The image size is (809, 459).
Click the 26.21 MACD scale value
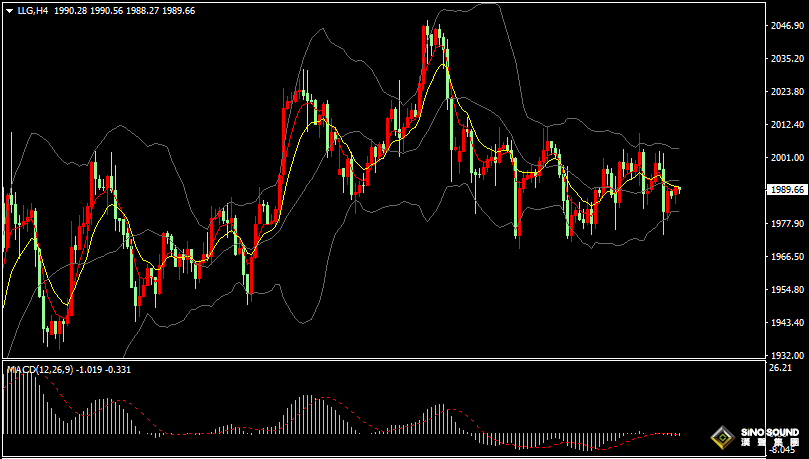pos(780,368)
